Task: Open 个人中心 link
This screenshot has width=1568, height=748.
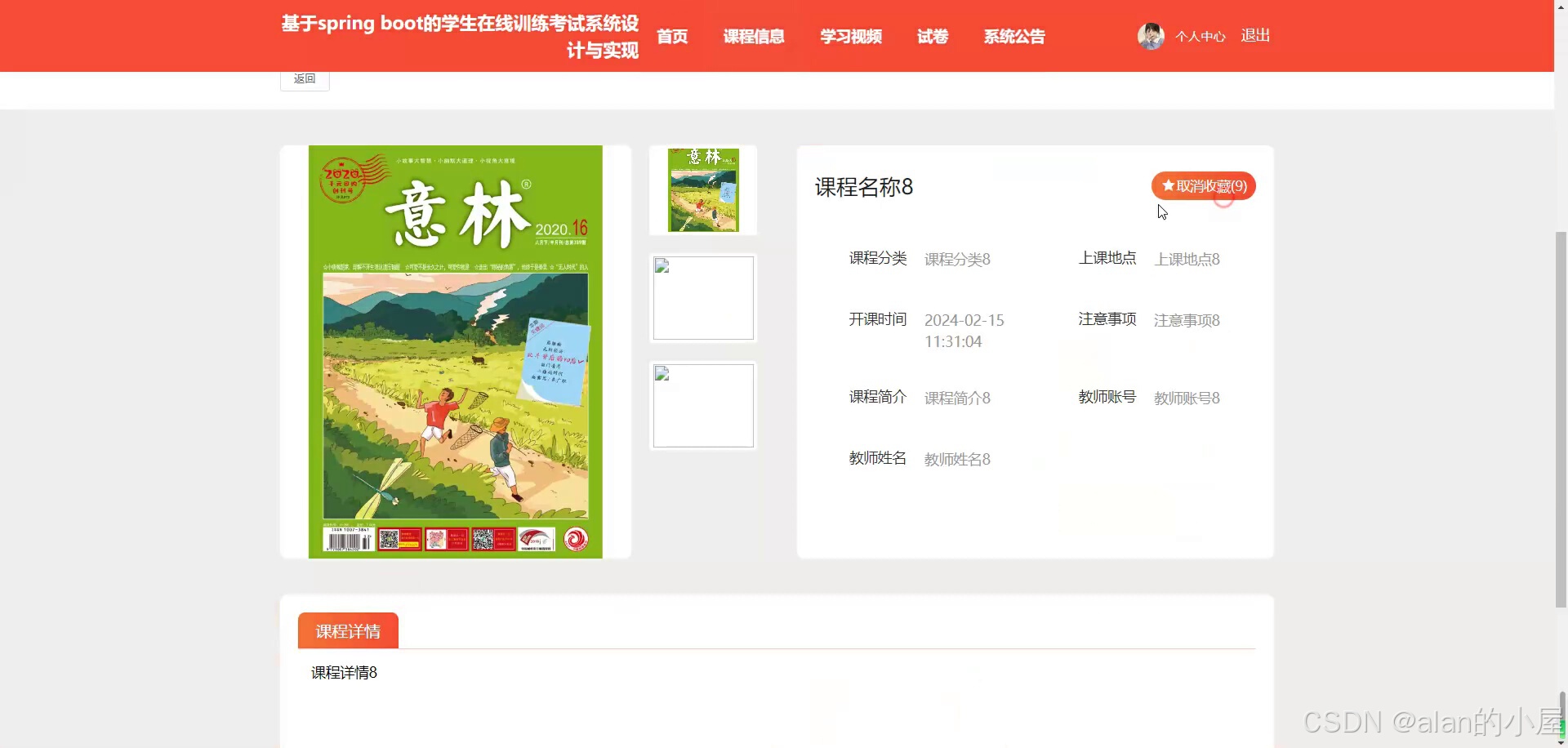Action: [x=1200, y=37]
